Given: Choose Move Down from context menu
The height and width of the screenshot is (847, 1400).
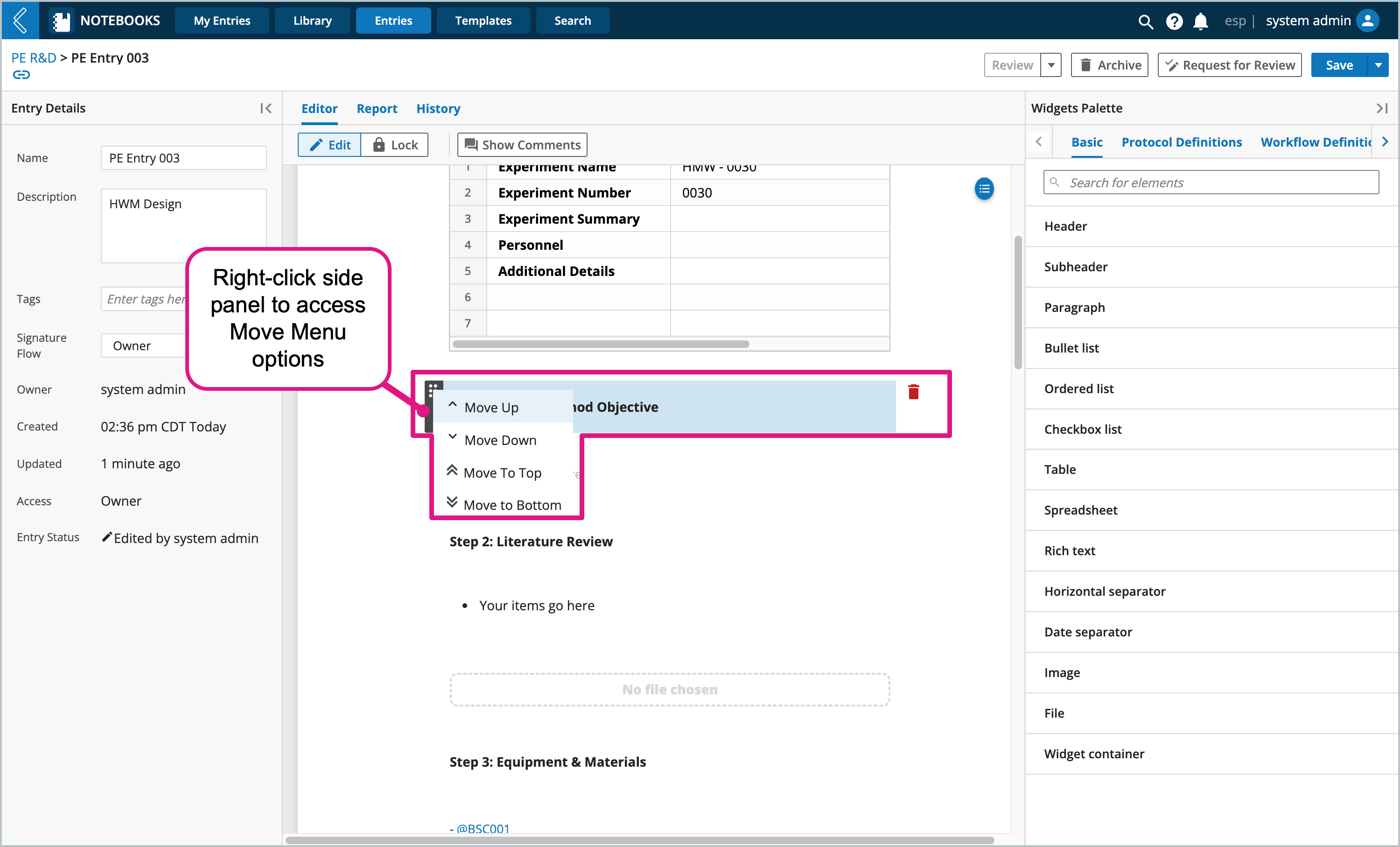Looking at the screenshot, I should pyautogui.click(x=504, y=440).
